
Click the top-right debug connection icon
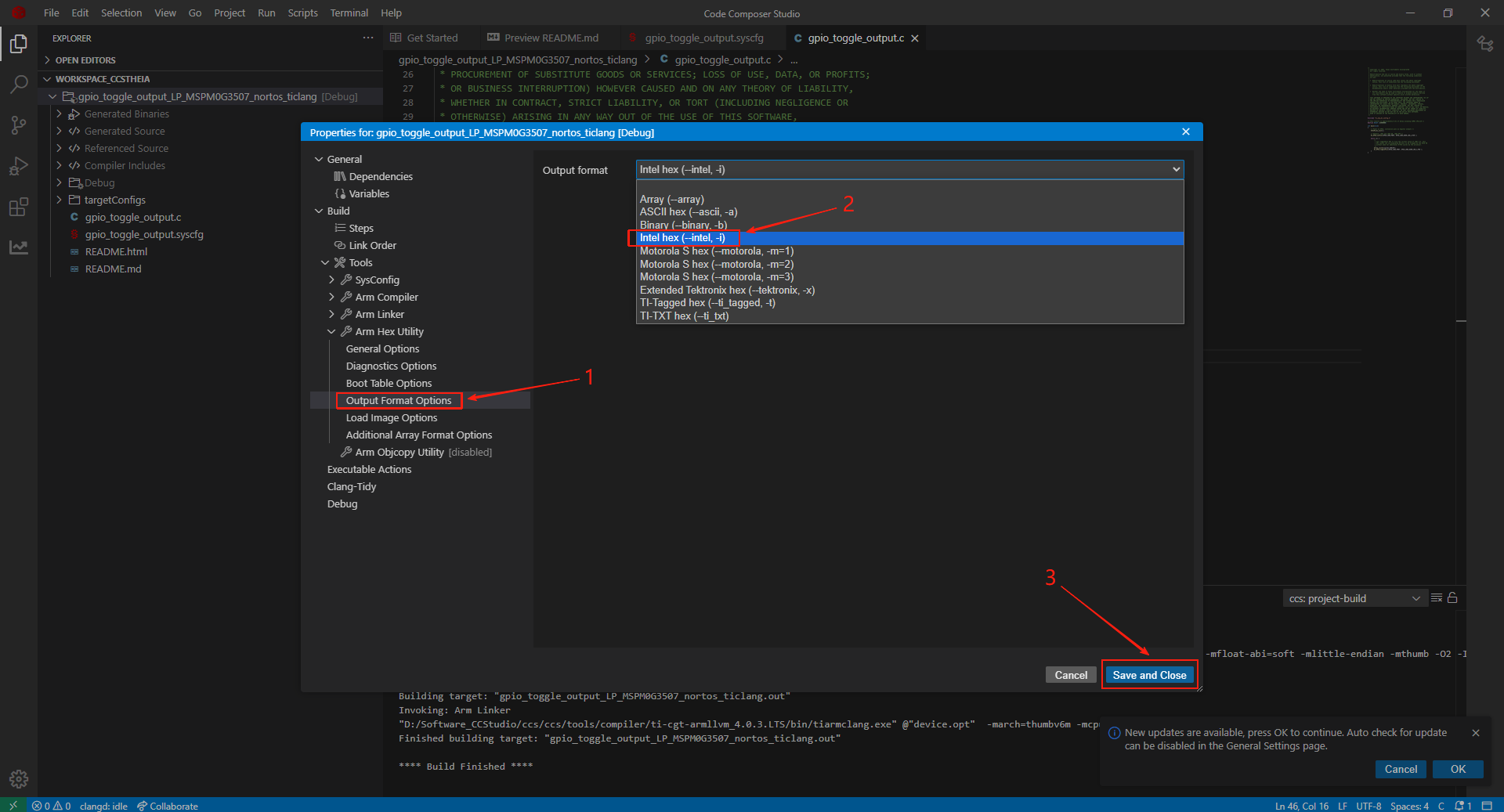click(x=1485, y=43)
